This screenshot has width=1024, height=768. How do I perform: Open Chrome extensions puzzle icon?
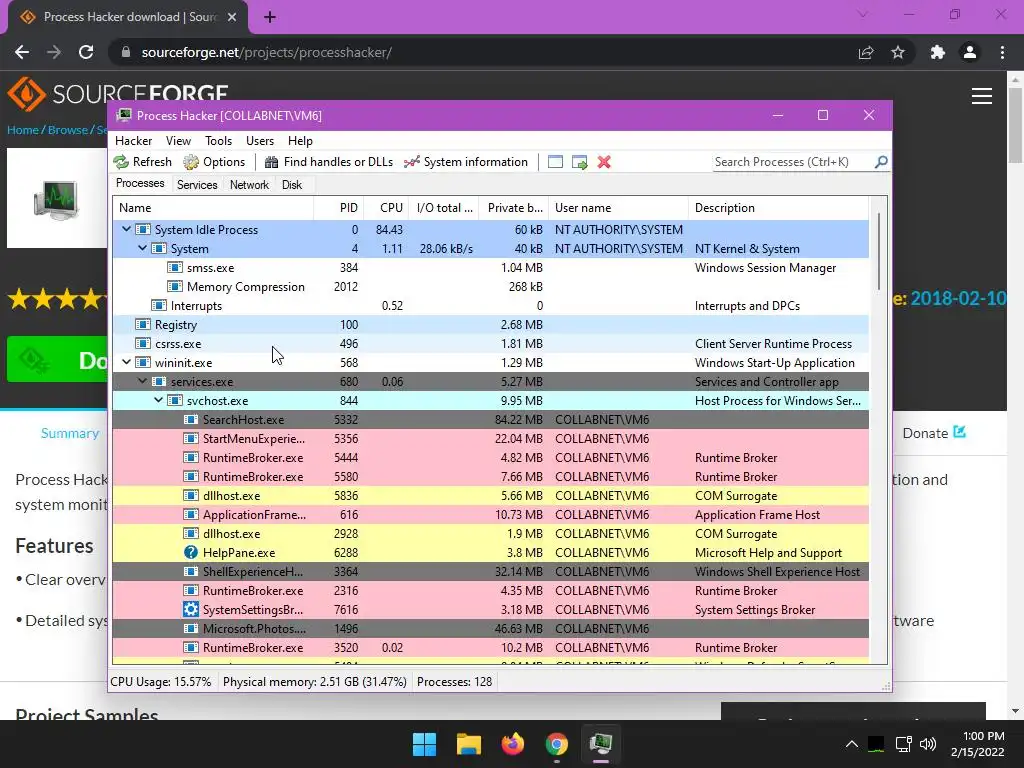(x=937, y=52)
